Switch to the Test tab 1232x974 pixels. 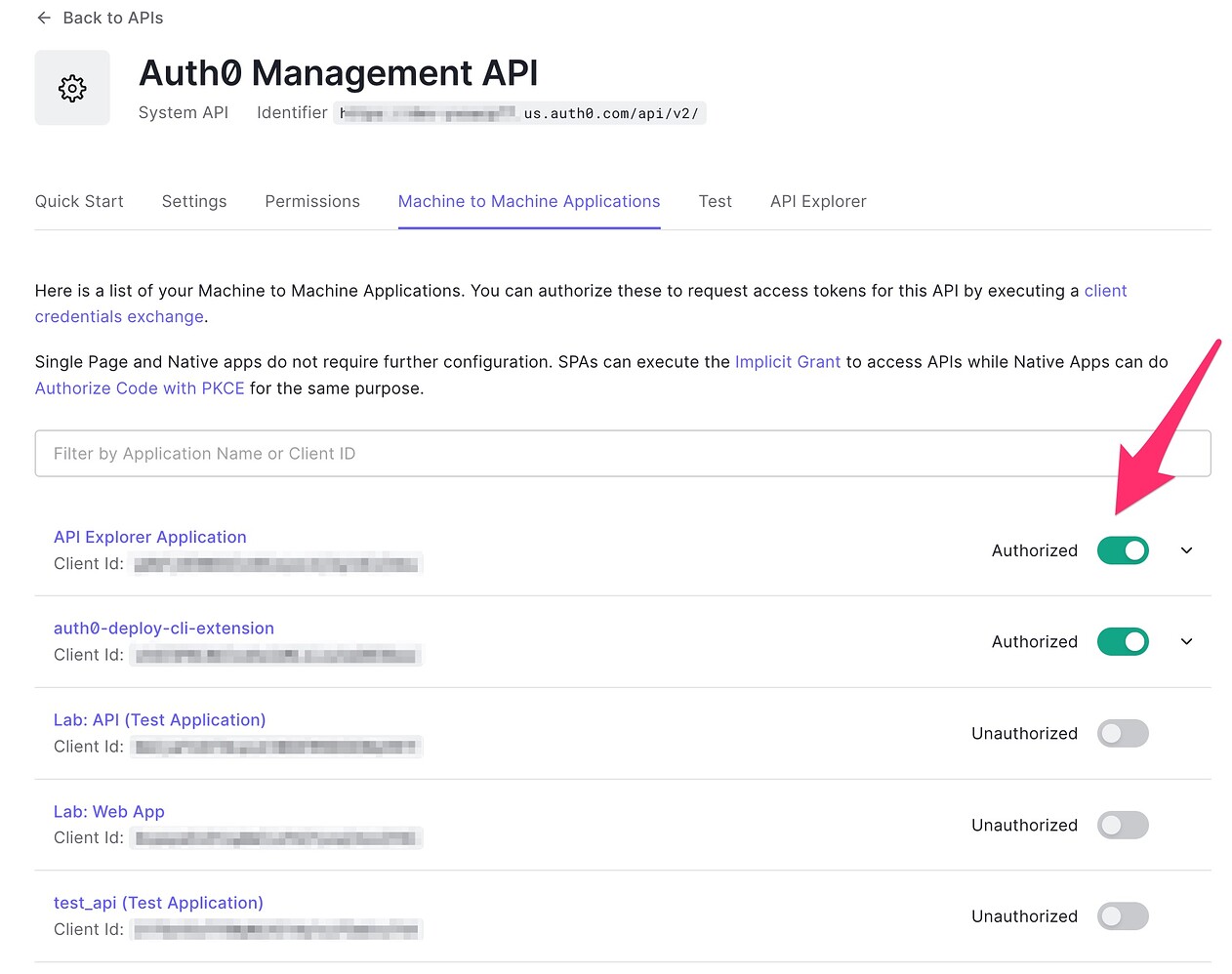pyautogui.click(x=716, y=201)
